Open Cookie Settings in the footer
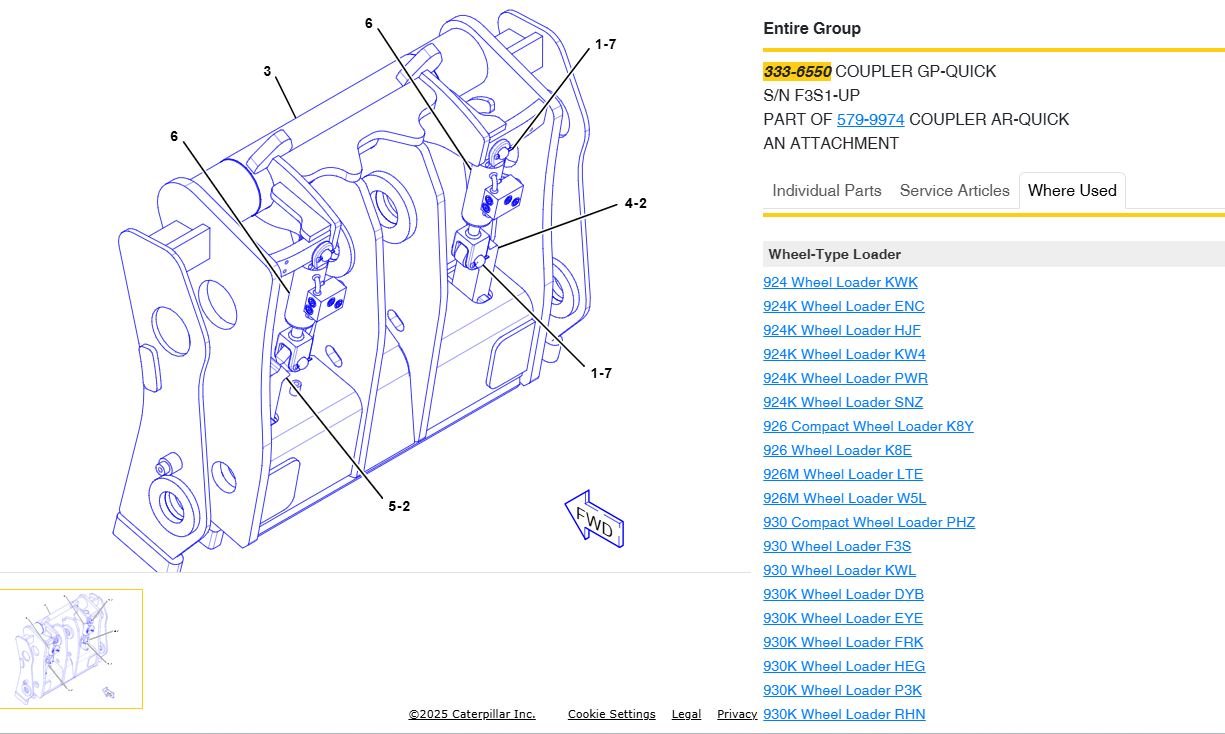Viewport: 1225px width, 734px height. [611, 714]
